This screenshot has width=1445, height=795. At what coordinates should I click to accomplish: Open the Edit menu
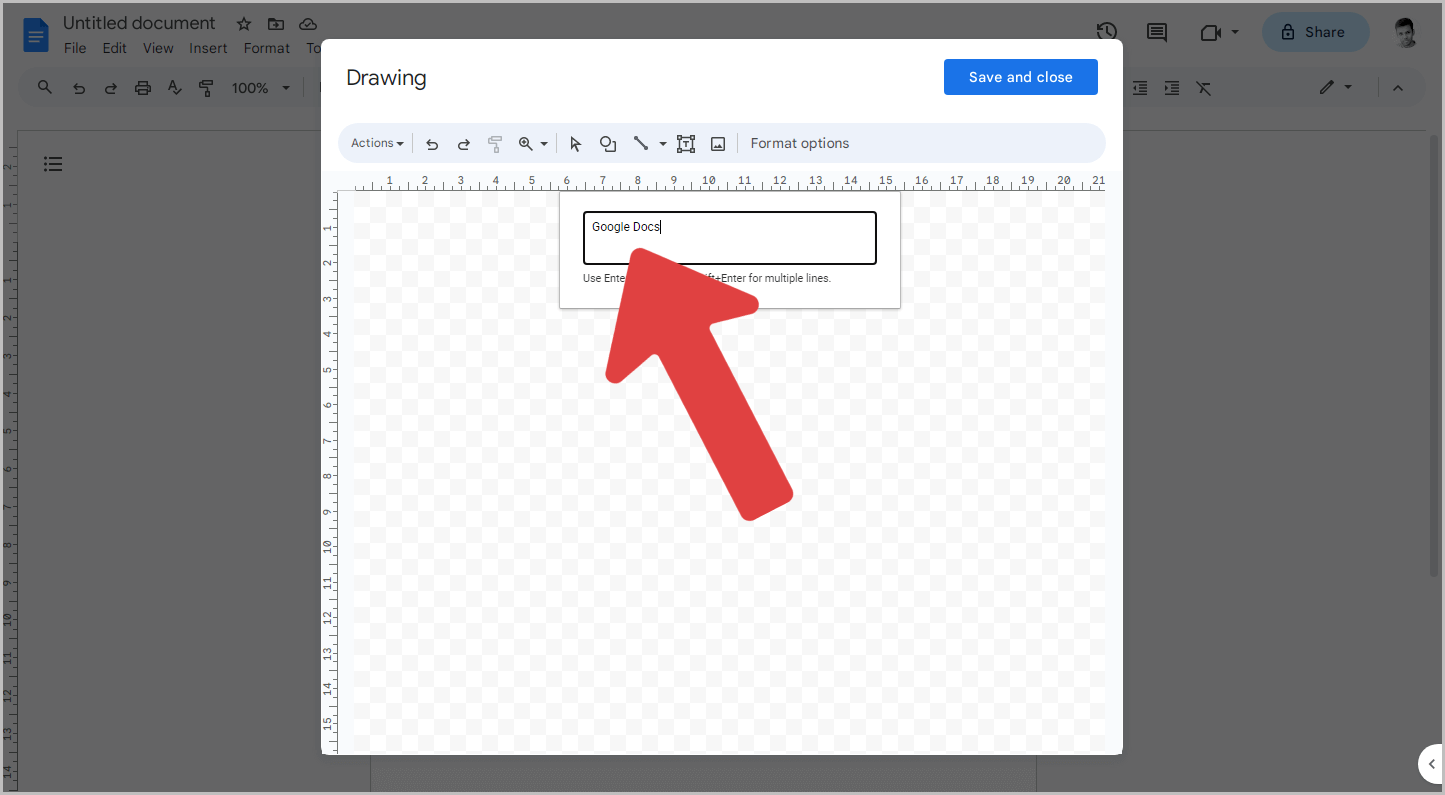click(115, 48)
